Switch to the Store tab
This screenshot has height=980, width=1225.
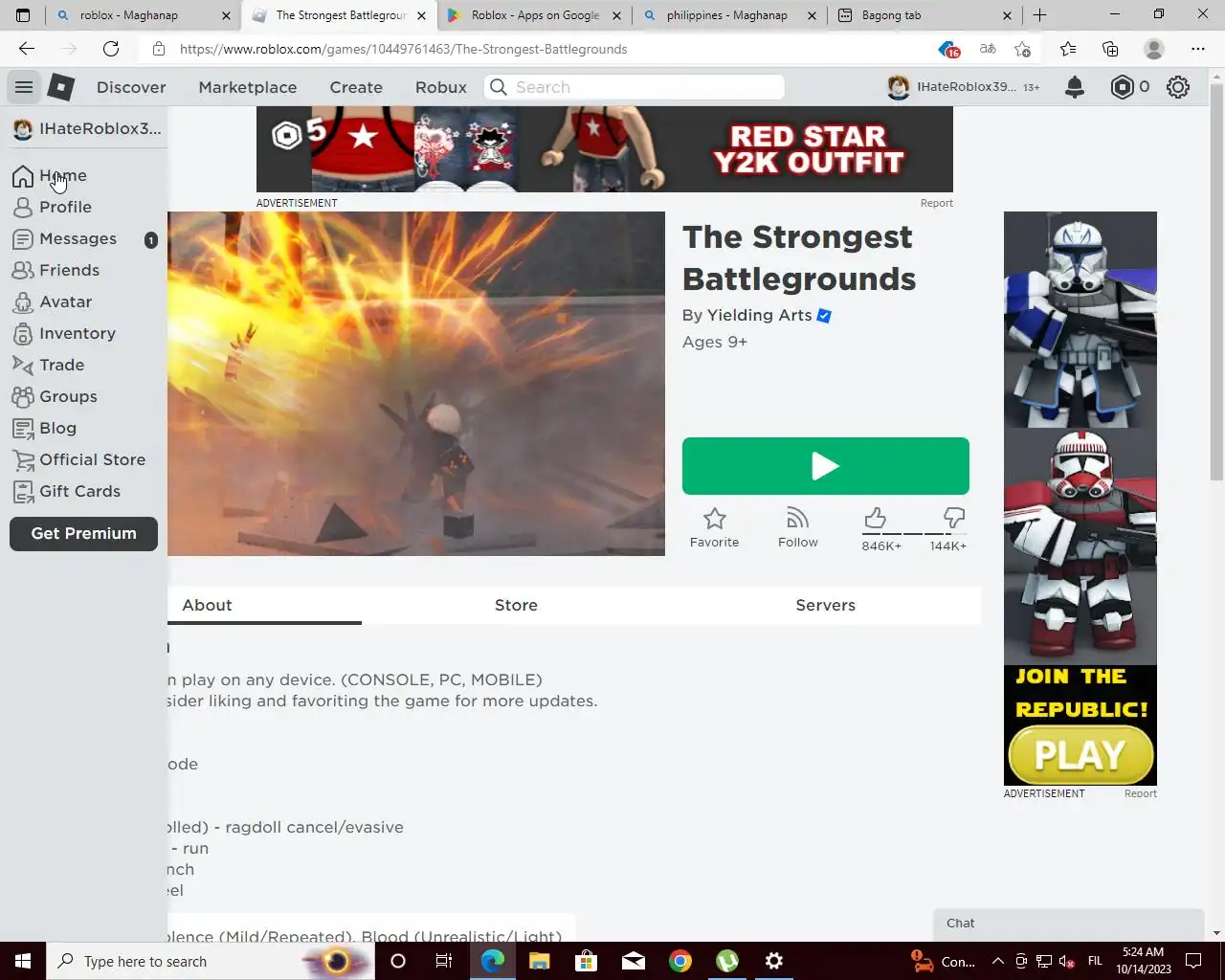click(x=516, y=605)
